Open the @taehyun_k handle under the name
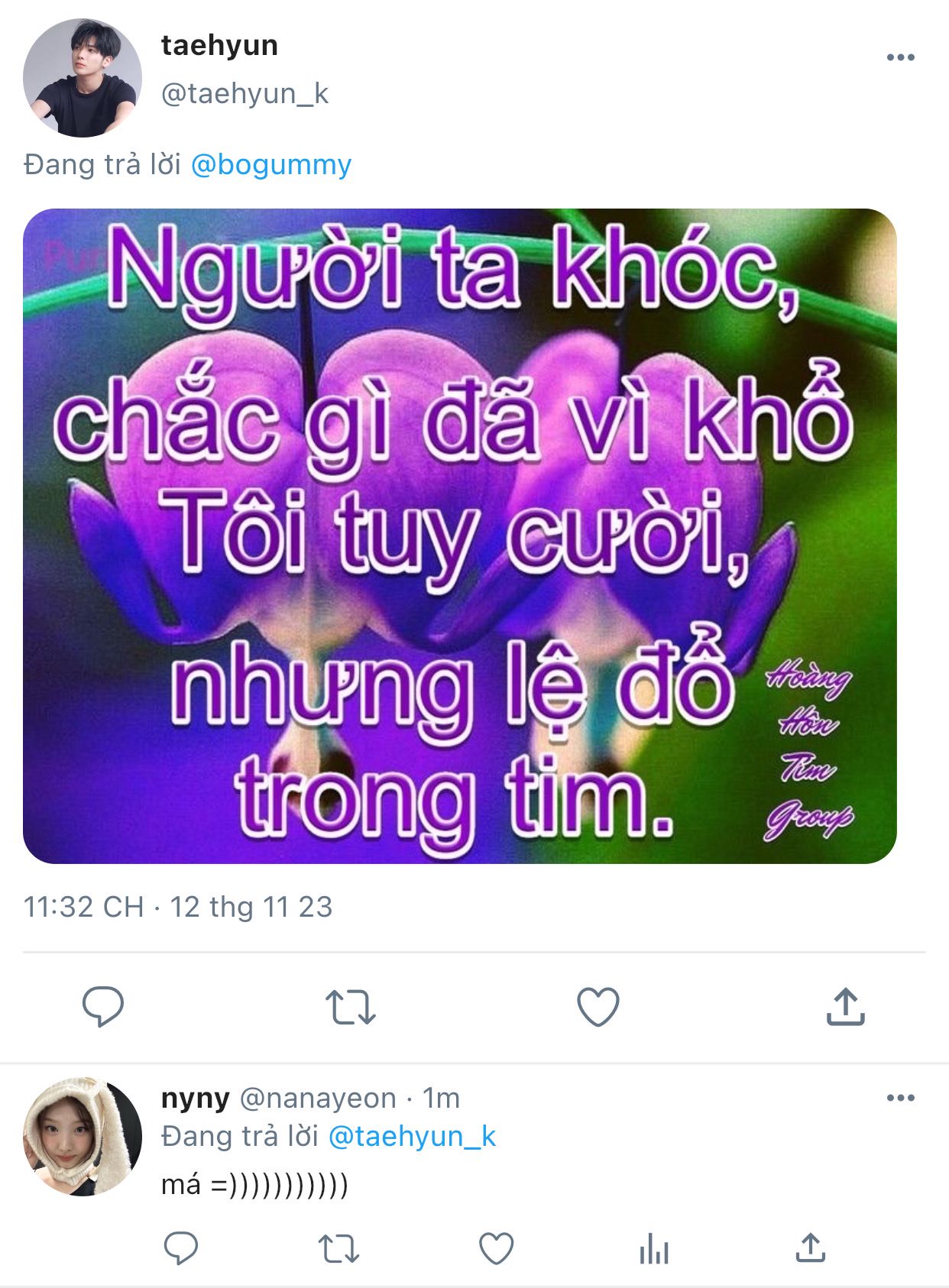949x1288 pixels. tap(245, 93)
